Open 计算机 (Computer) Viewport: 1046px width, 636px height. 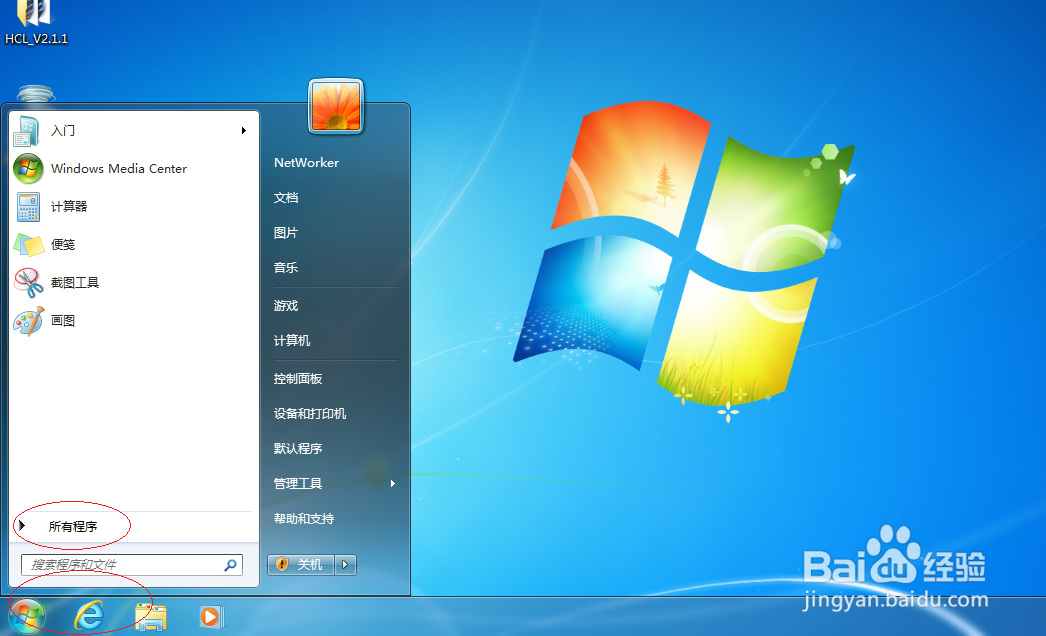pos(292,340)
